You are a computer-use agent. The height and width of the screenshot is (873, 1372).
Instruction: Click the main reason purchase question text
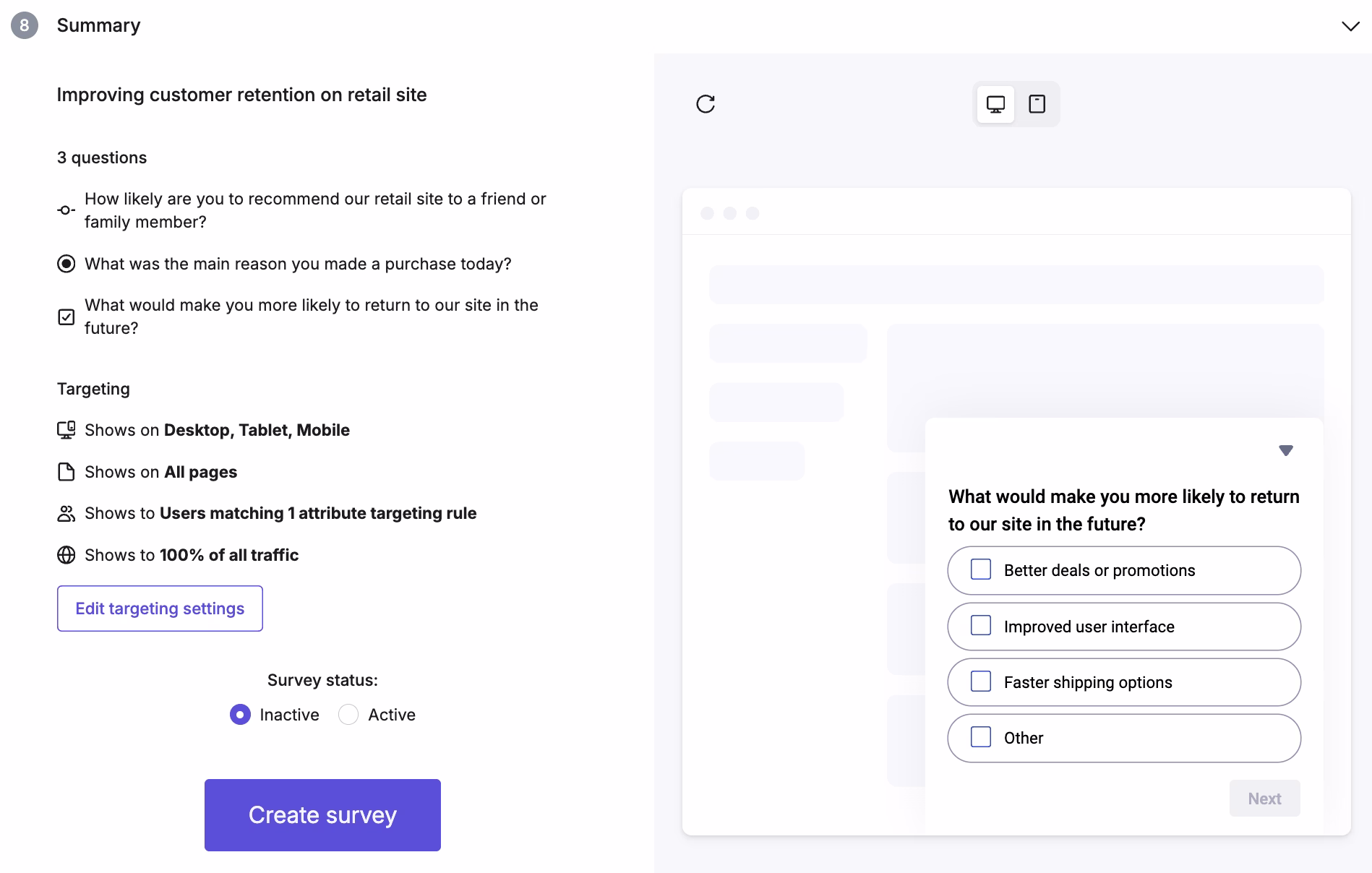pos(298,264)
